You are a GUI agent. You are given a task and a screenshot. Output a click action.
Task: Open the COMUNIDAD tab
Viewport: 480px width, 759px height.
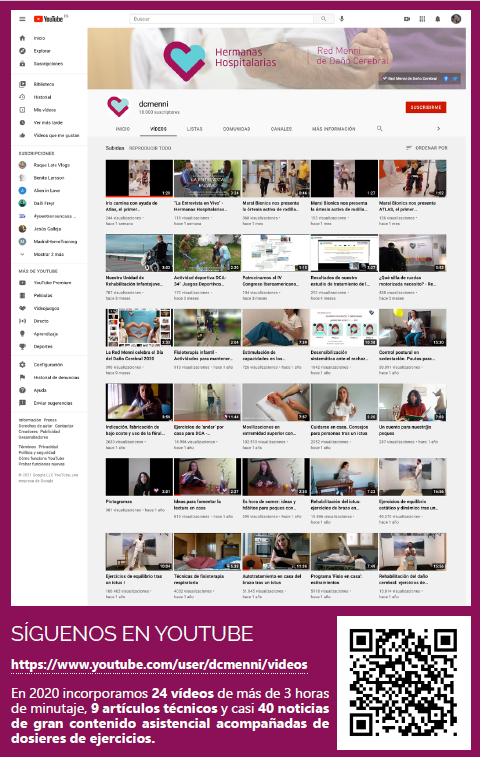pos(237,129)
